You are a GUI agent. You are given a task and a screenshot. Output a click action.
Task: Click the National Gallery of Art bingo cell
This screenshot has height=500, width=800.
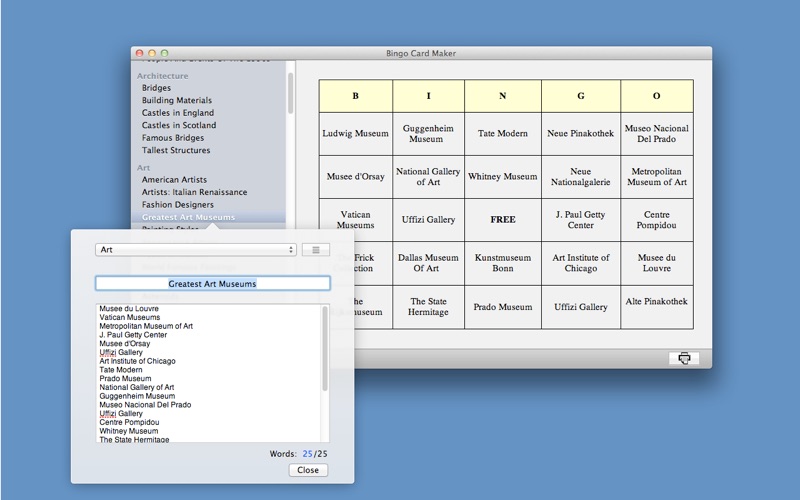tap(429, 177)
